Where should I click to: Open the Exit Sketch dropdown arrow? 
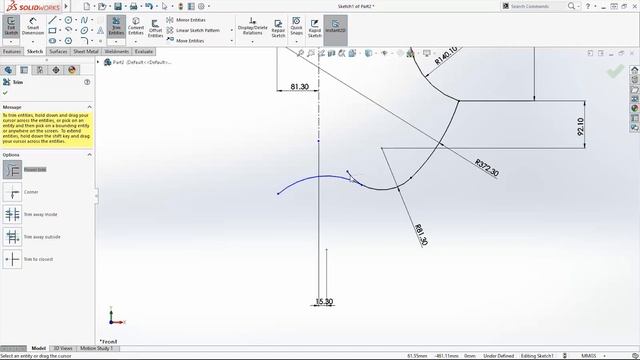pos(11,41)
